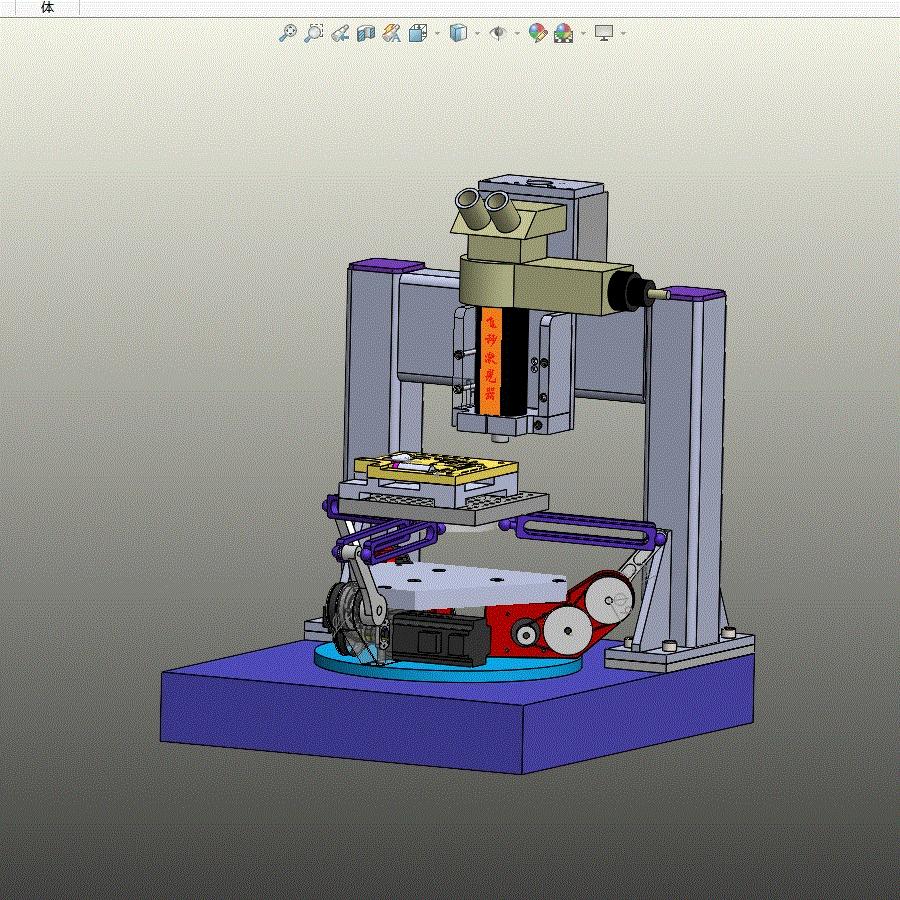Click the View Orientation cube icon
The image size is (900, 900).
pyautogui.click(x=418, y=33)
